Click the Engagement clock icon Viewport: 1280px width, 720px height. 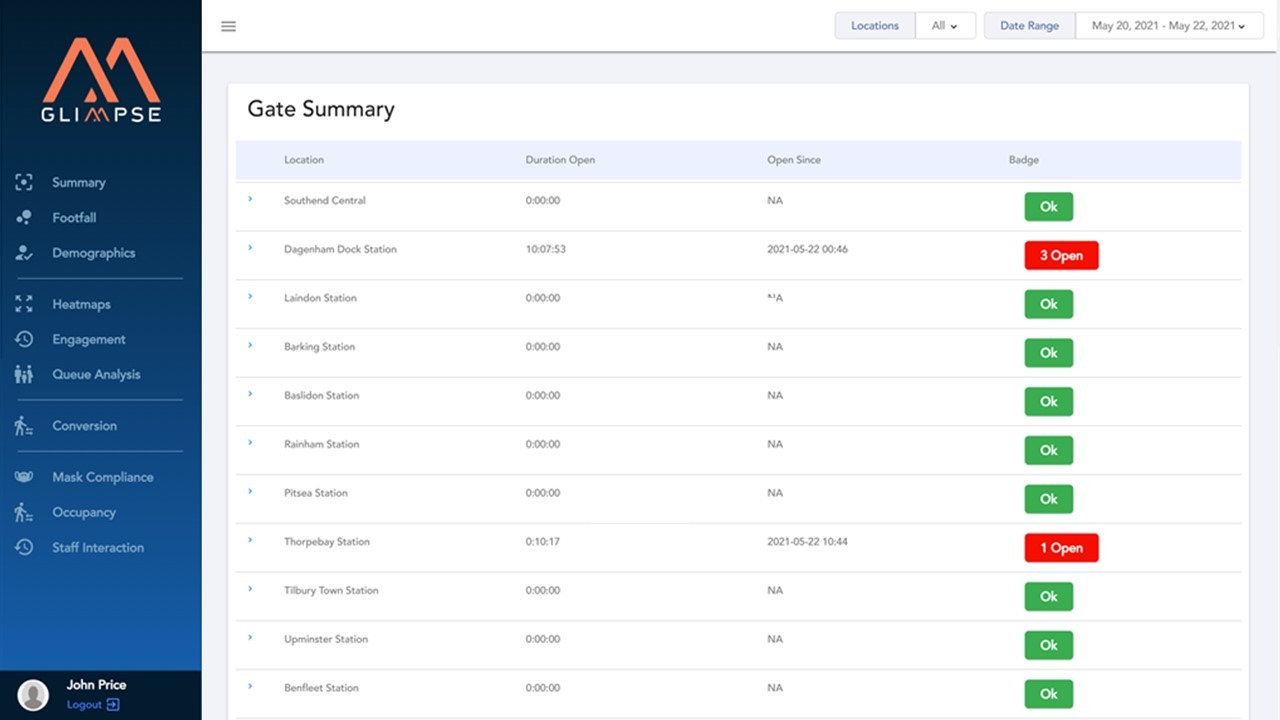click(x=23, y=339)
